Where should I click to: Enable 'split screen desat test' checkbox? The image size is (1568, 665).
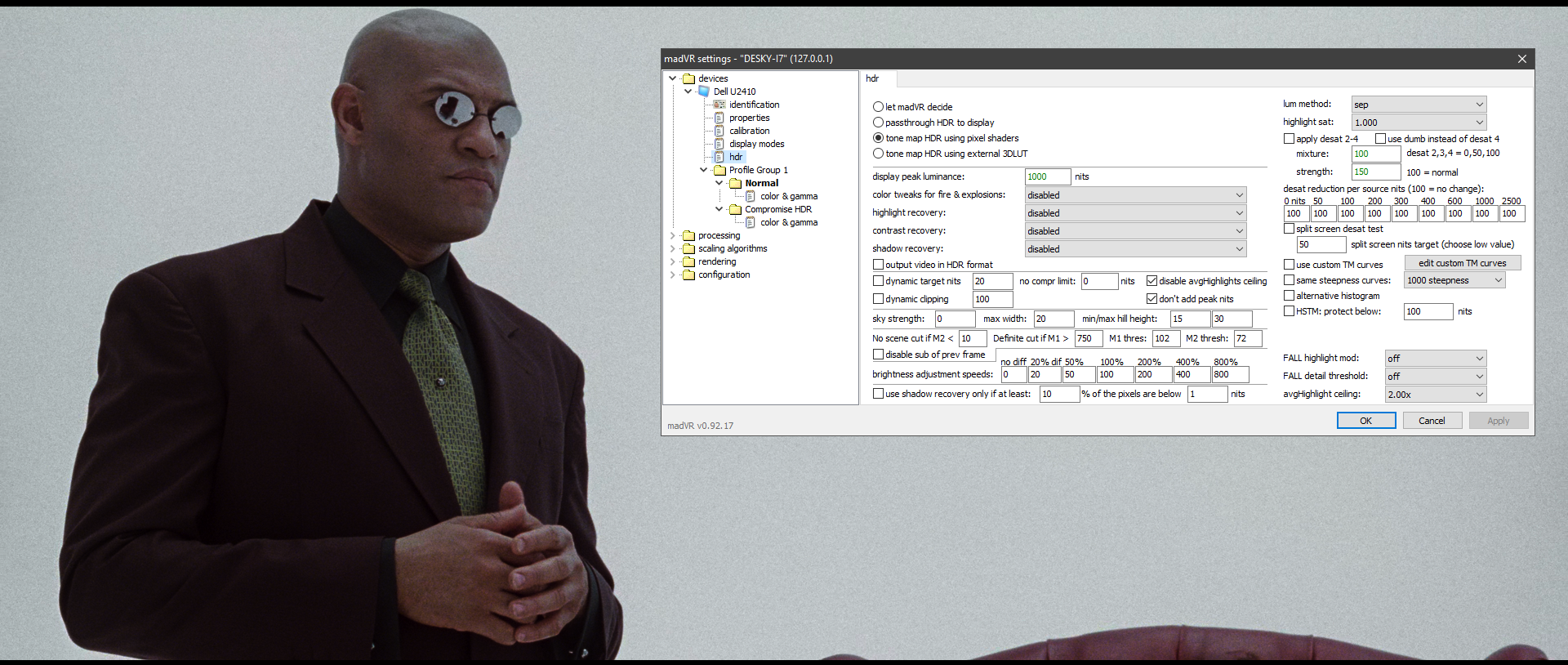[x=1290, y=229]
